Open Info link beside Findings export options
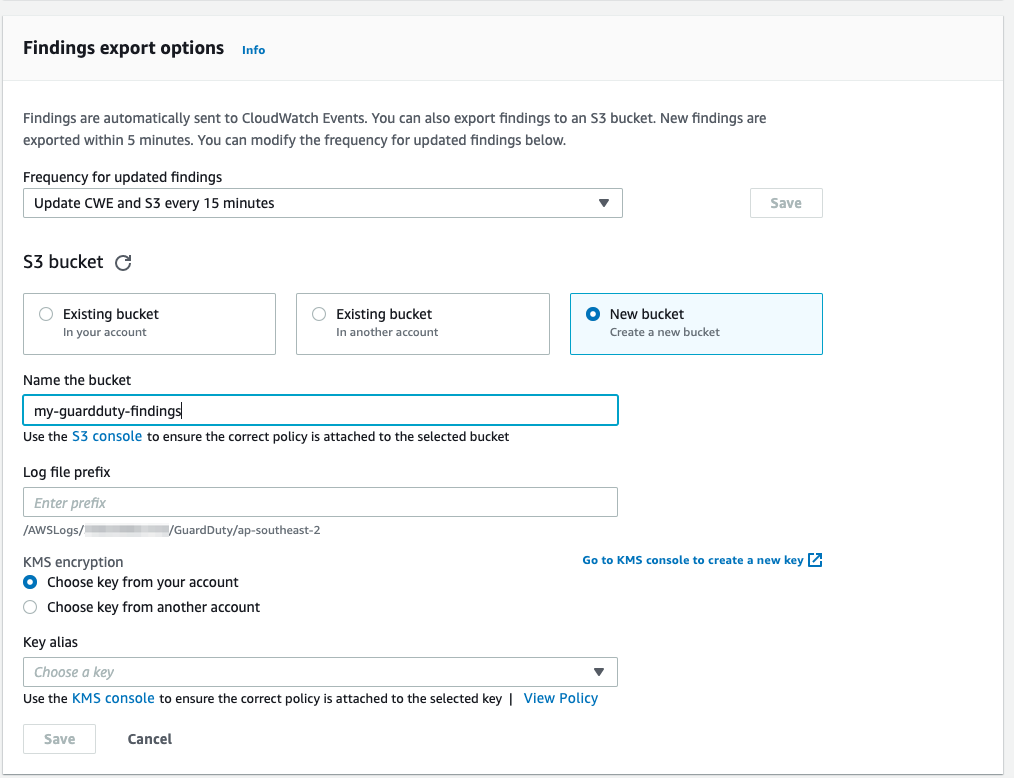 click(254, 50)
